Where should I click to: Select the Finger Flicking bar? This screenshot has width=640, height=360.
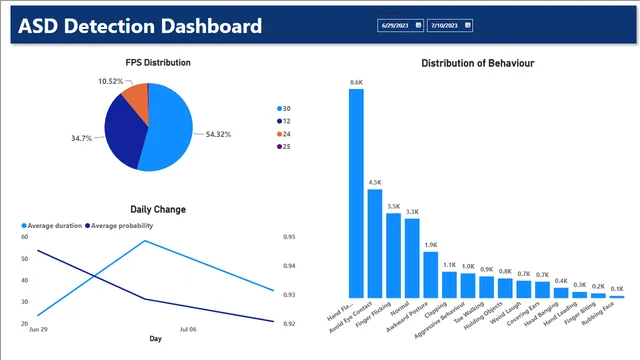point(393,255)
